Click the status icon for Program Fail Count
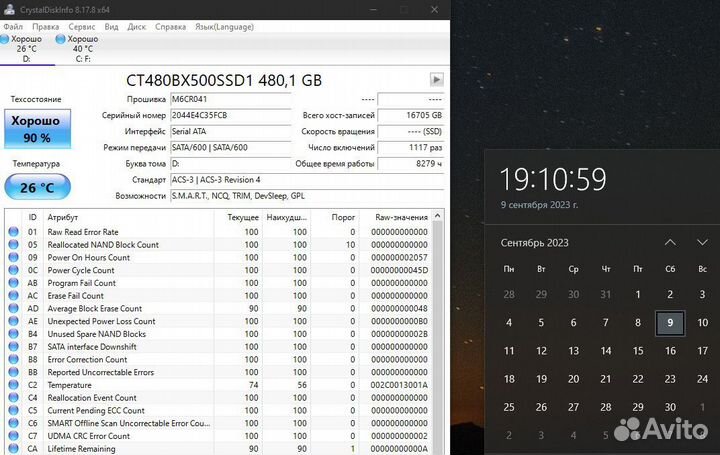The image size is (720, 455). coord(13,283)
